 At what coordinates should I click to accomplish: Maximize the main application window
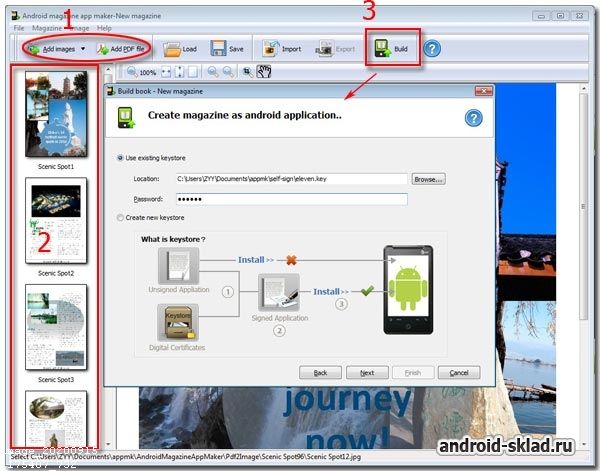560,16
